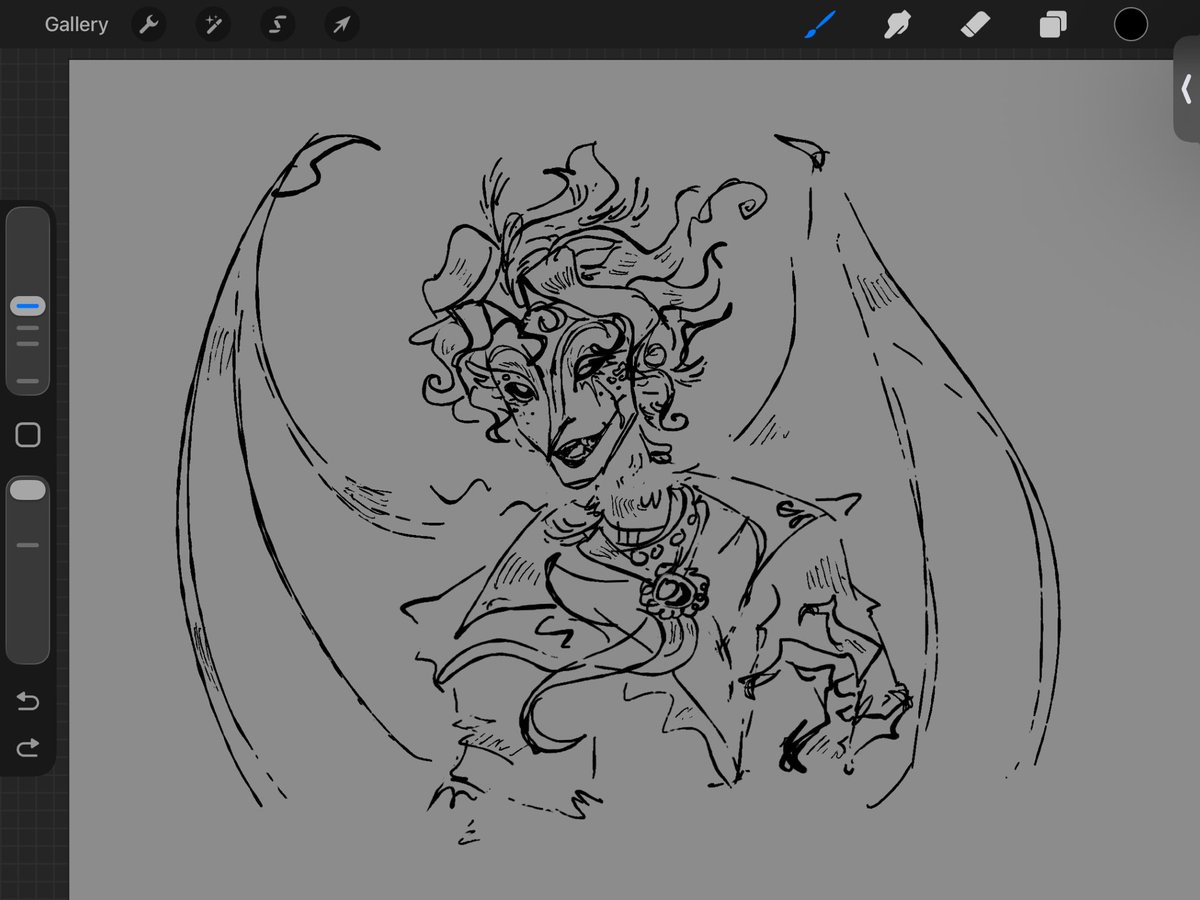Screen dimensions: 1200x900
Task: Activate the Transform arrow tool
Action: click(x=342, y=25)
